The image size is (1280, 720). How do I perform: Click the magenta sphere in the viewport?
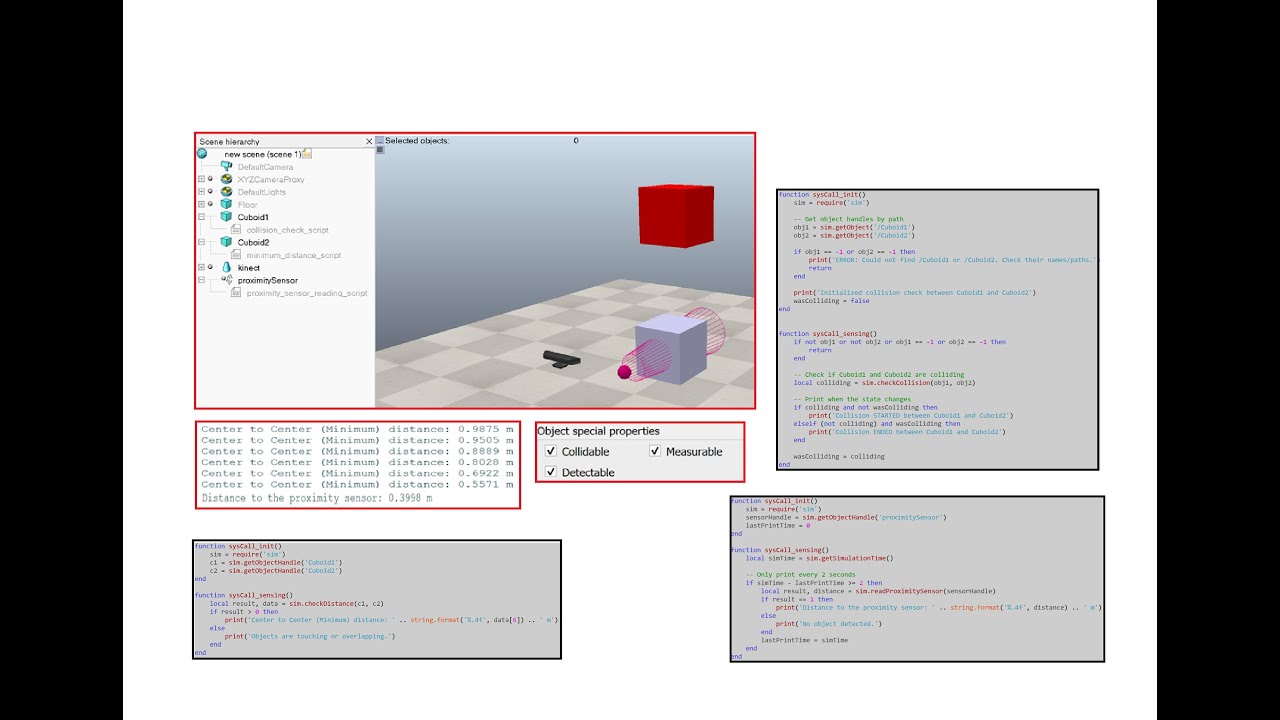click(624, 372)
